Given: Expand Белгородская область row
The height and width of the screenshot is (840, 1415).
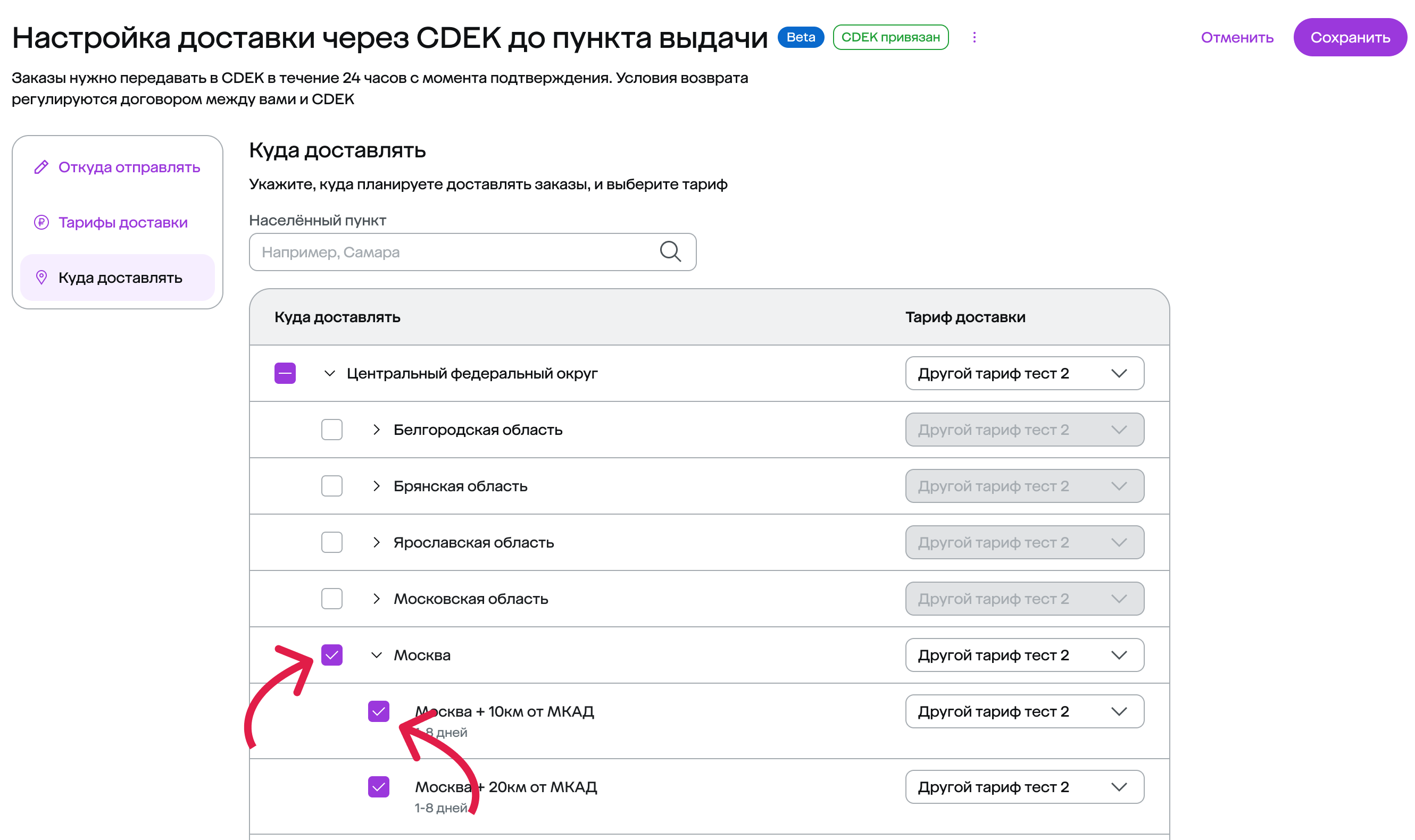Looking at the screenshot, I should coord(377,430).
